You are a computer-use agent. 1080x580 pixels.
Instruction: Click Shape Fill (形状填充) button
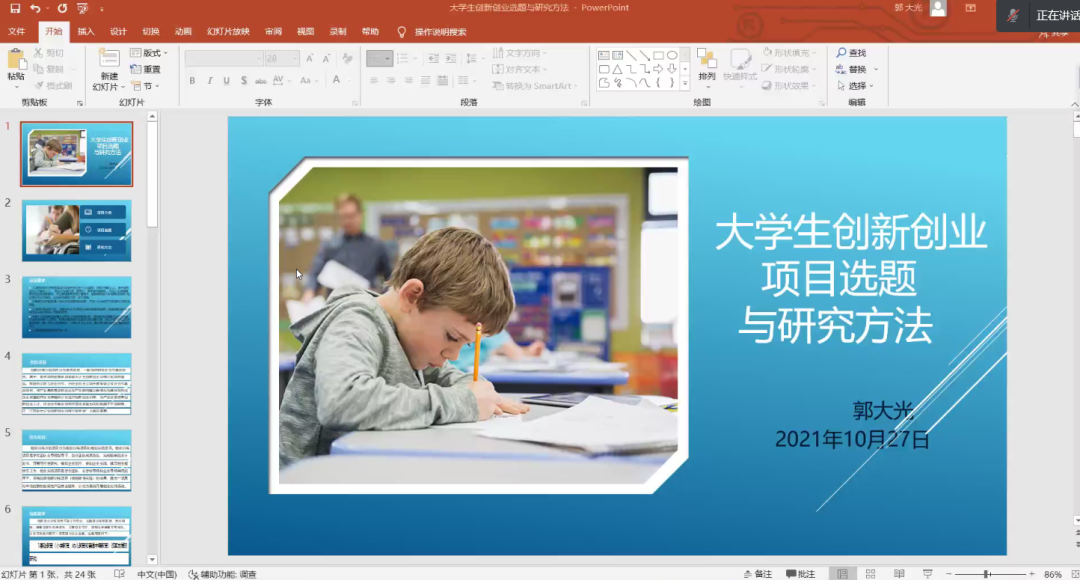pyautogui.click(x=789, y=53)
